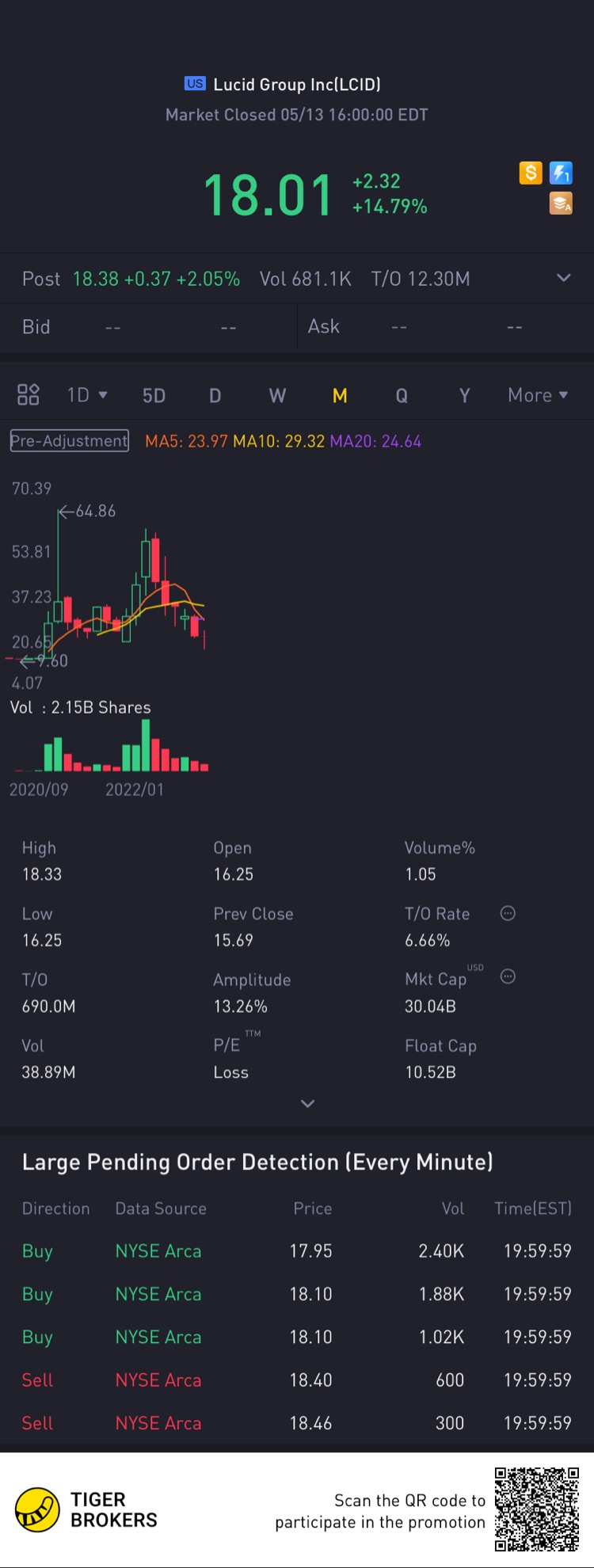Open the 1D timeframe dropdown
Viewport: 594px width, 1568px height.
(x=87, y=395)
